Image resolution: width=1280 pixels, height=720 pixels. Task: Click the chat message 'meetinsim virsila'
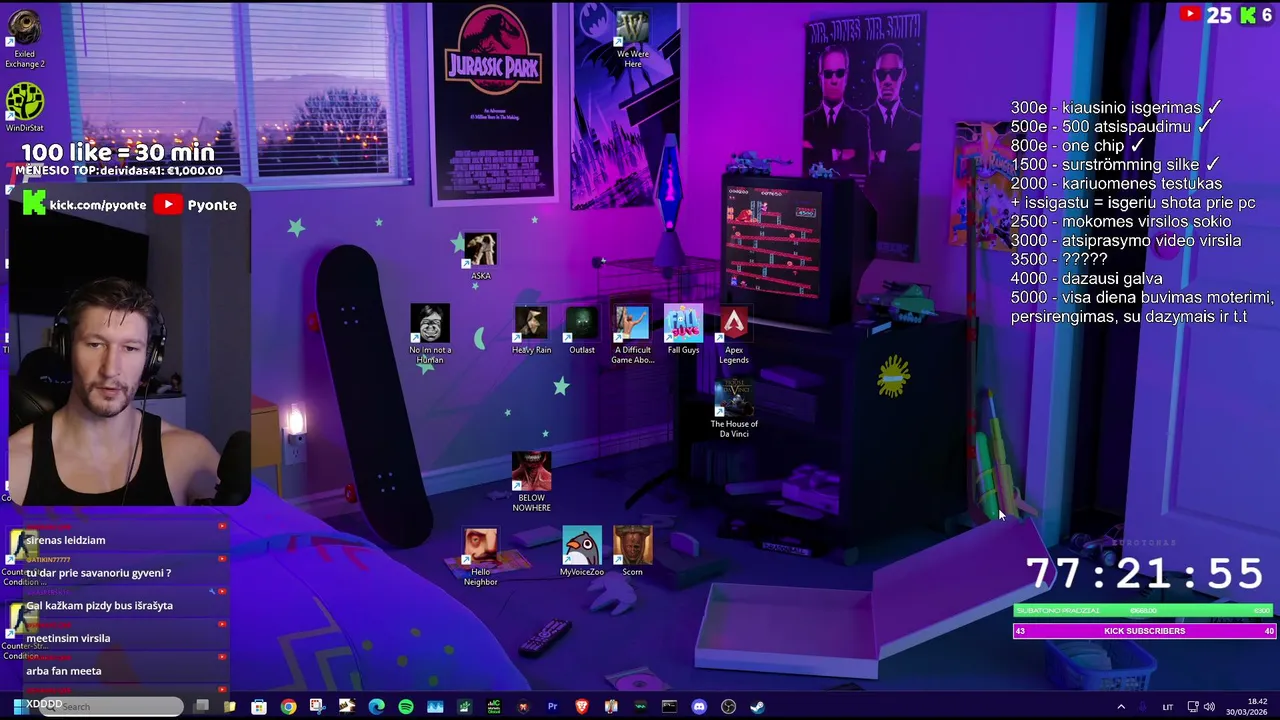68,638
